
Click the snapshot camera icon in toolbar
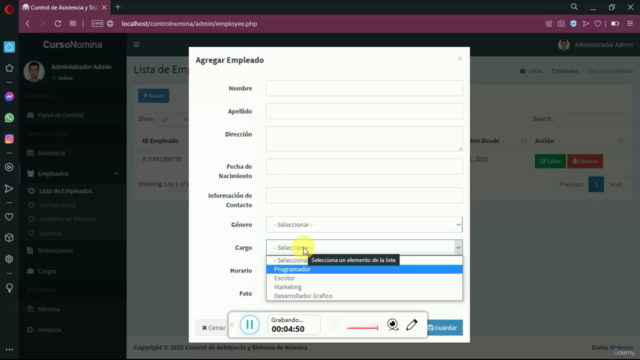click(561, 24)
